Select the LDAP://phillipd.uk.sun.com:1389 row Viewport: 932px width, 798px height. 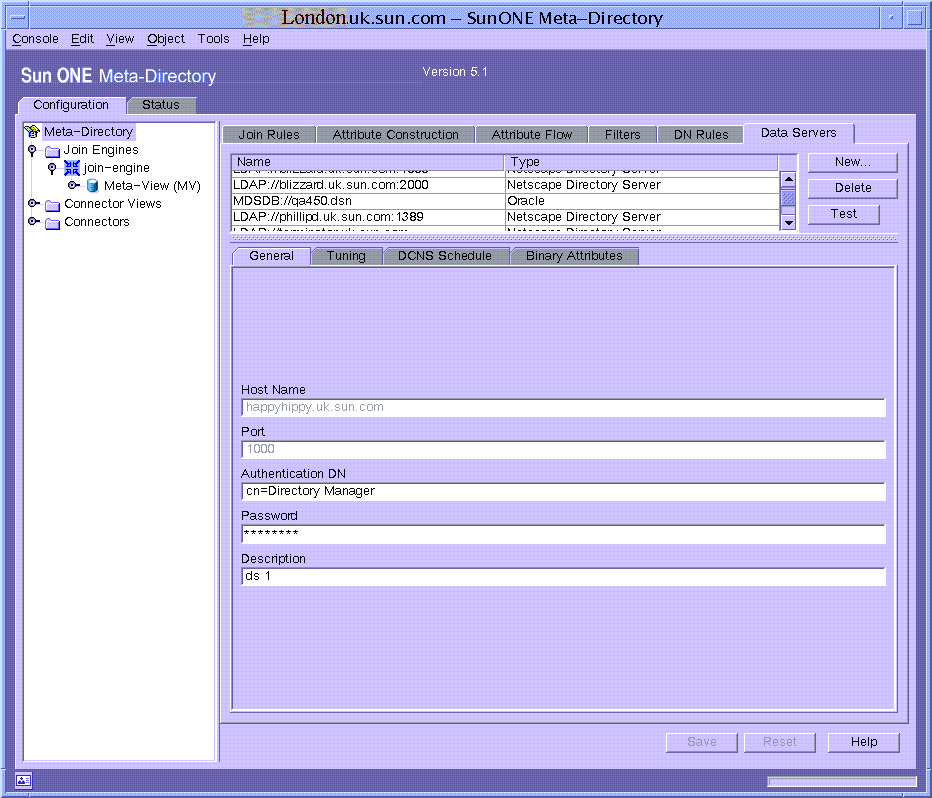coord(505,217)
